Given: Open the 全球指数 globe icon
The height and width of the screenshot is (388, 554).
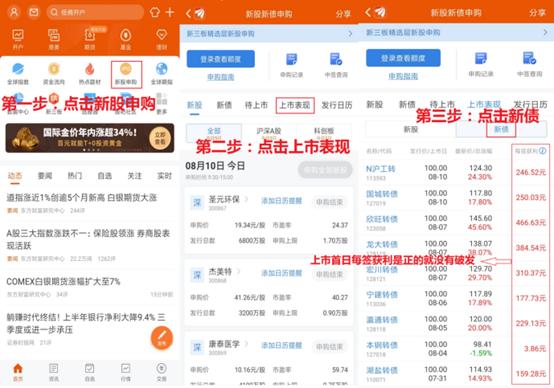Looking at the screenshot, I should [x=18, y=69].
